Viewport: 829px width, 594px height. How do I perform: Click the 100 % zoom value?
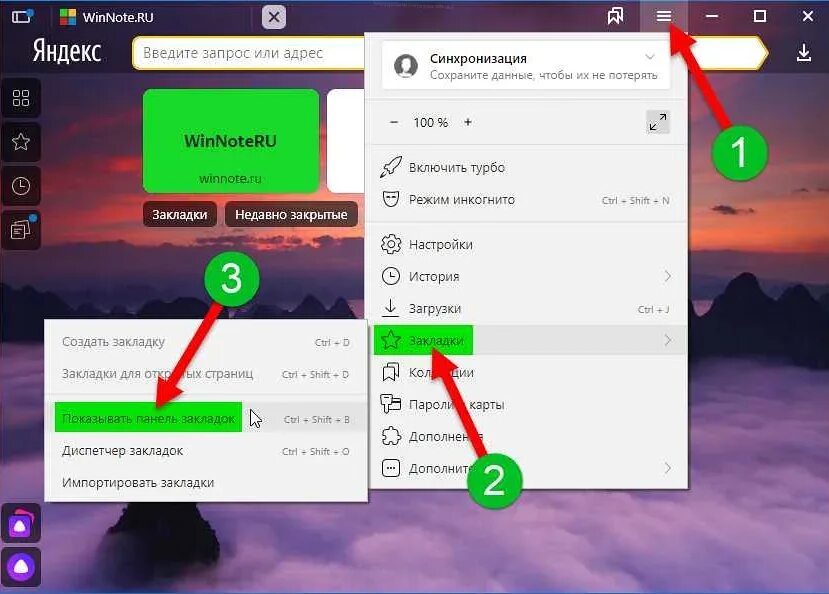[x=430, y=123]
